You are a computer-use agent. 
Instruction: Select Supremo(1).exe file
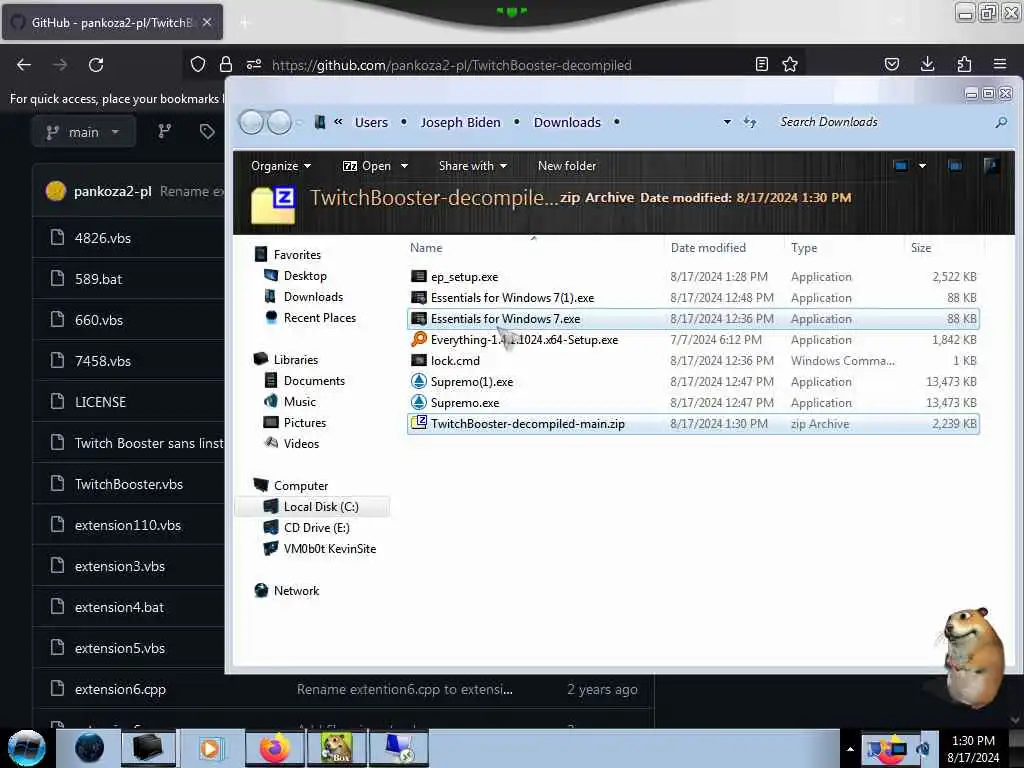tap(693, 382)
